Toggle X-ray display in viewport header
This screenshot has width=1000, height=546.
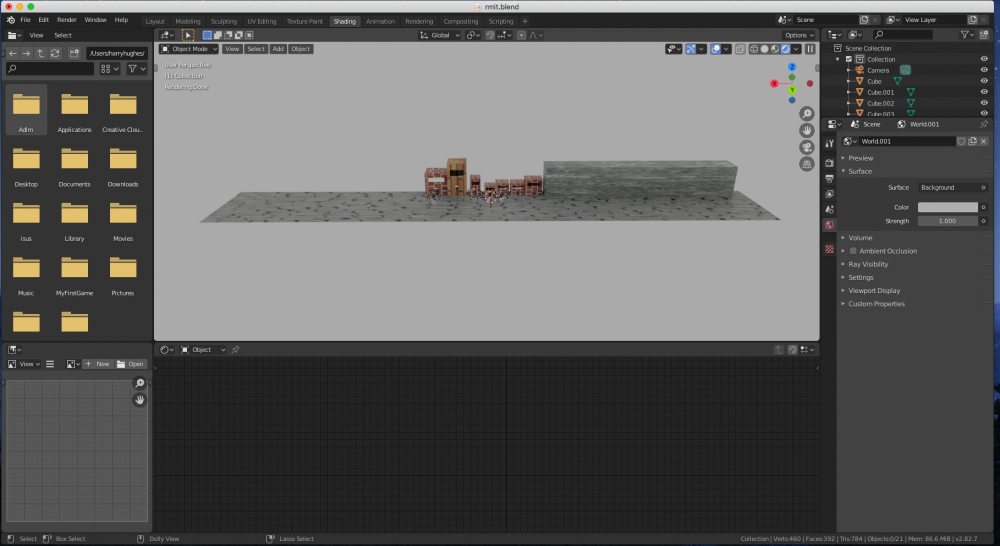[740, 49]
